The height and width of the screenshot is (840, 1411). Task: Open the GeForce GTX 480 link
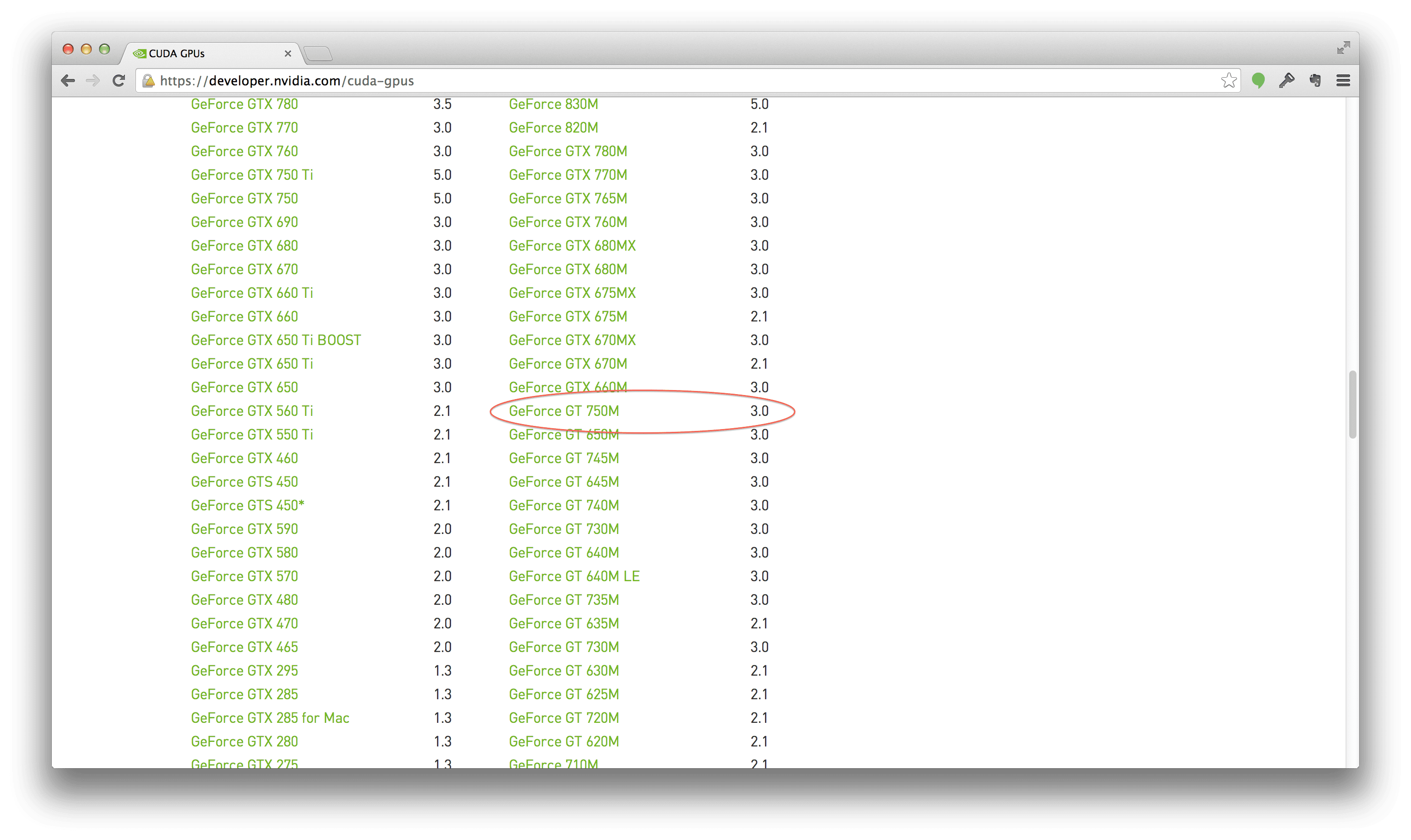pyautogui.click(x=244, y=599)
